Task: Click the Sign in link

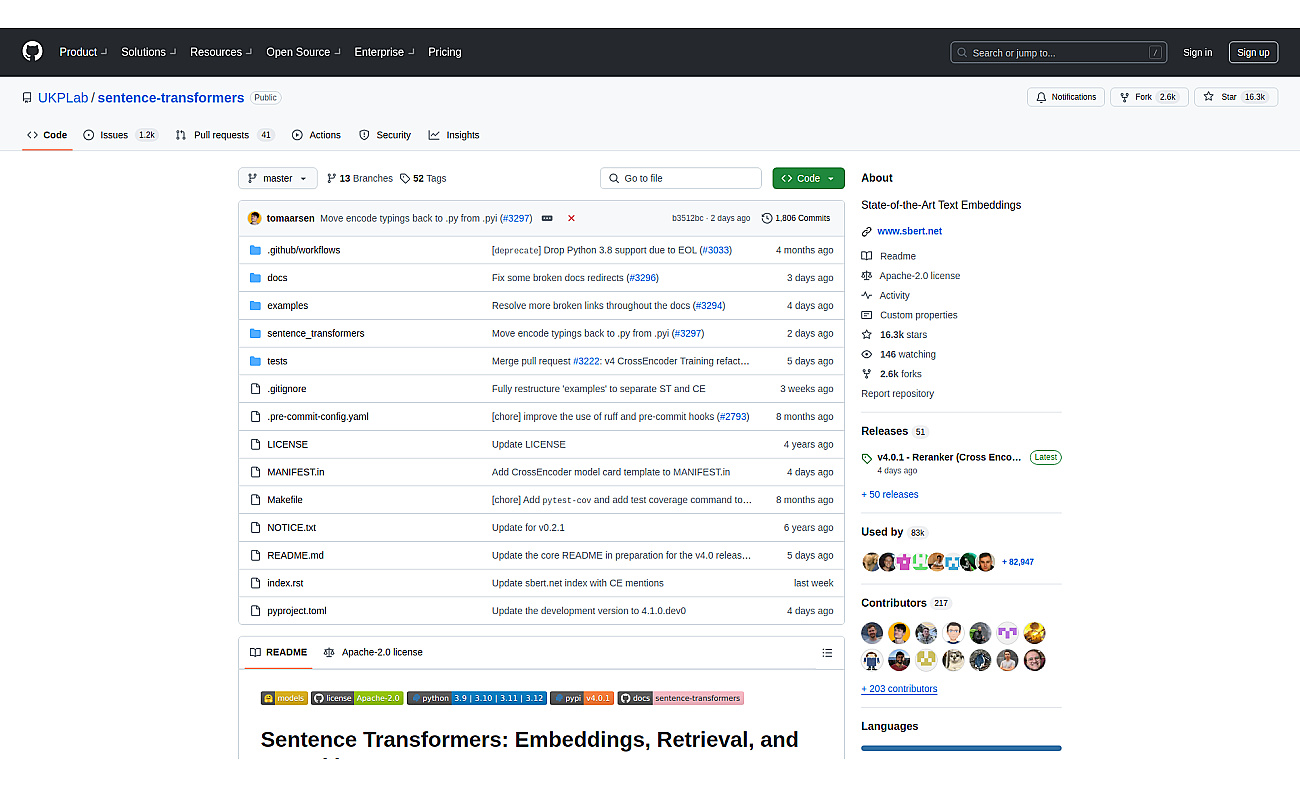Action: (1197, 53)
